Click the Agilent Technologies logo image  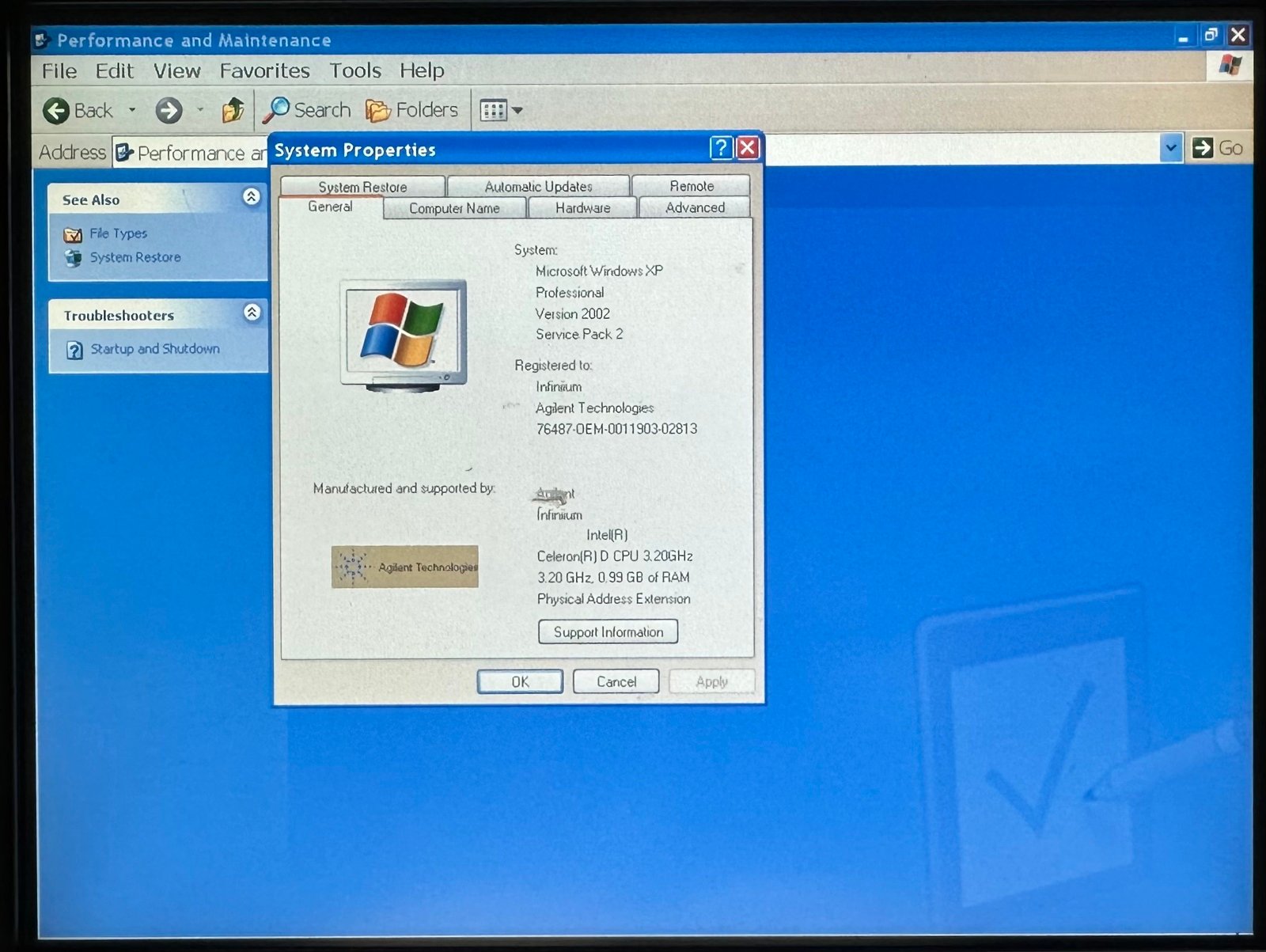pyautogui.click(x=405, y=567)
